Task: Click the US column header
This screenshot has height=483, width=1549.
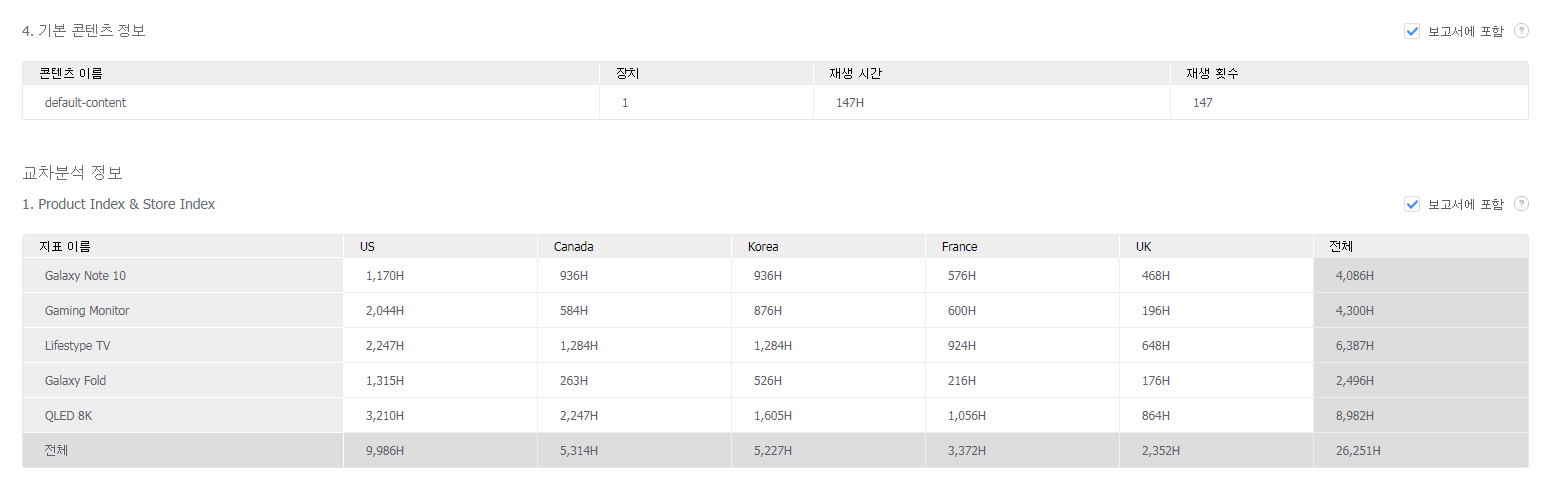Action: coord(368,247)
